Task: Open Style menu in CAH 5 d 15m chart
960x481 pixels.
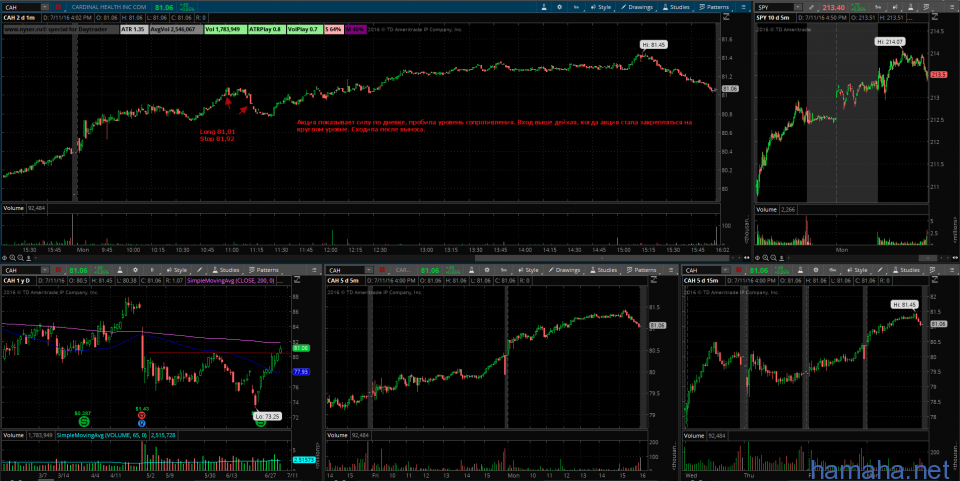Action: [x=857, y=270]
